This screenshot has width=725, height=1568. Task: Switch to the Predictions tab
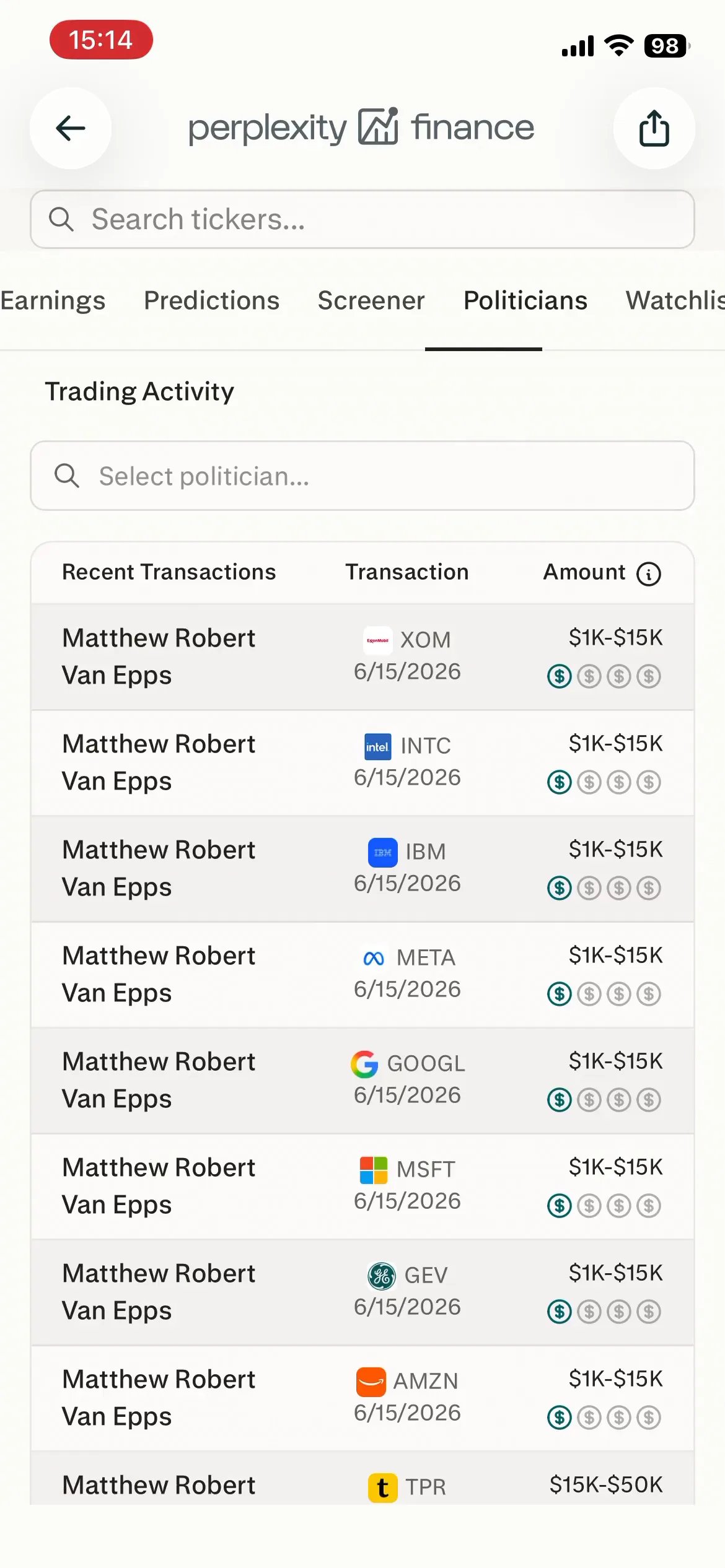pyautogui.click(x=211, y=301)
